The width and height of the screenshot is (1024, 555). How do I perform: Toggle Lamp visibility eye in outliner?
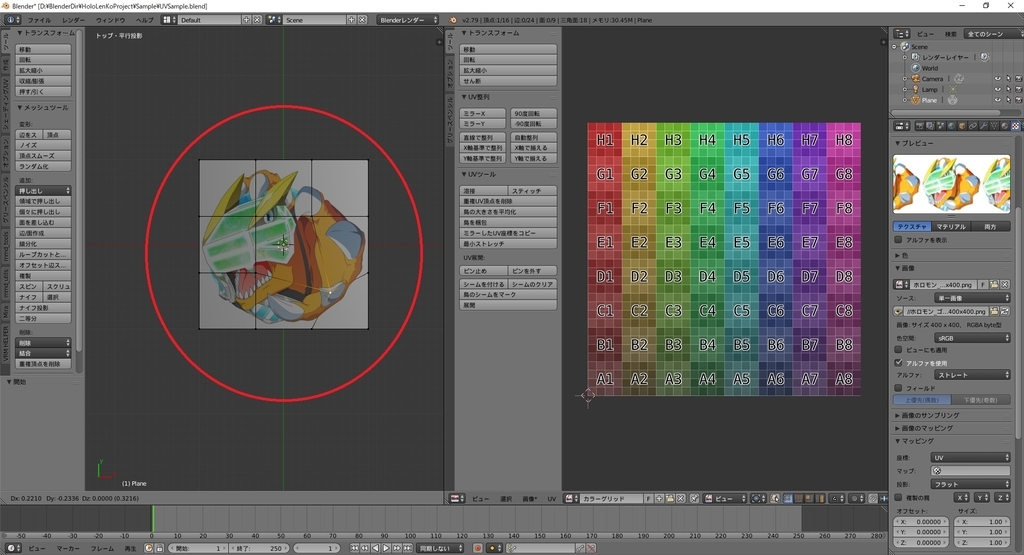tap(998, 89)
